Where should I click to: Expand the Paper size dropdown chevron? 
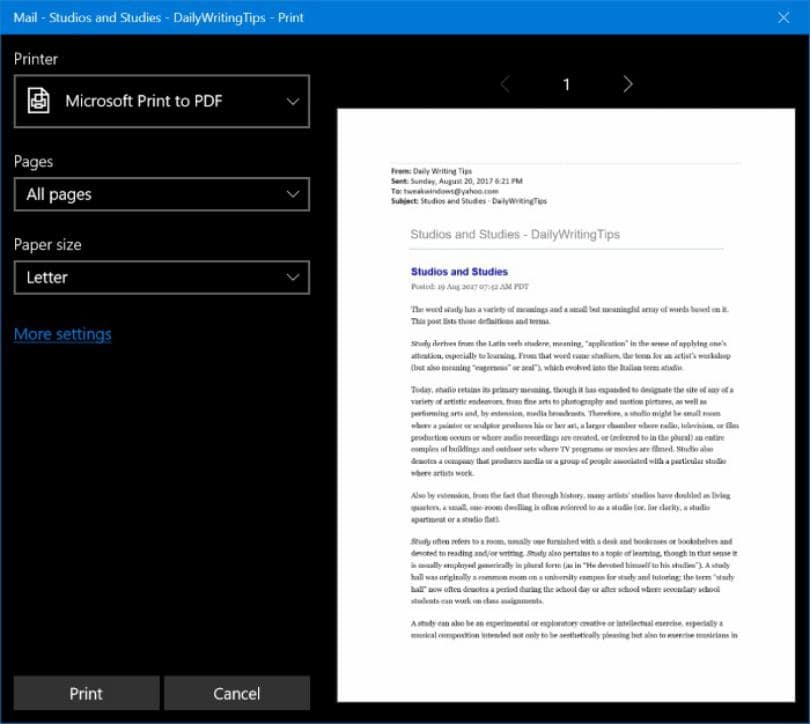coord(292,277)
